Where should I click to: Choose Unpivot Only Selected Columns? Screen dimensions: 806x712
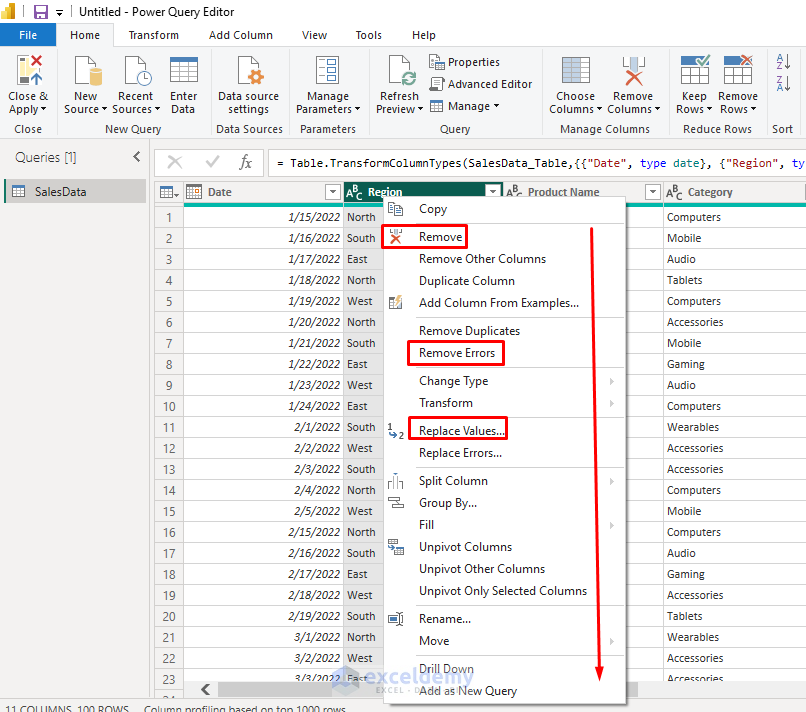pos(504,591)
